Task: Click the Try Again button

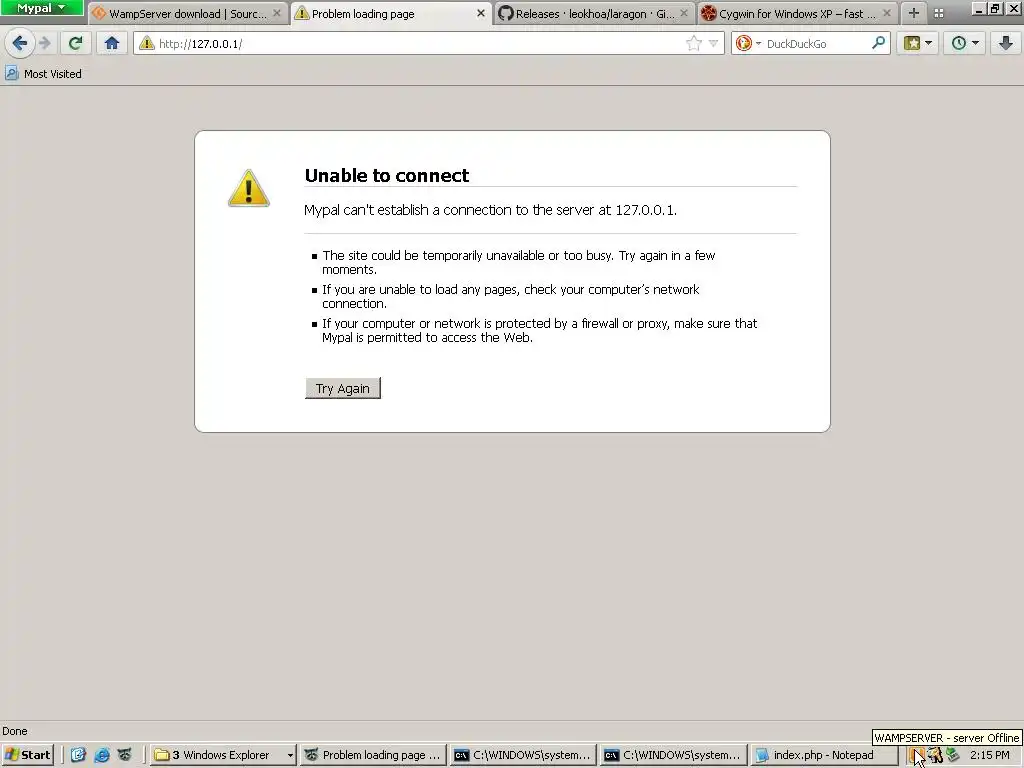Action: click(x=343, y=388)
